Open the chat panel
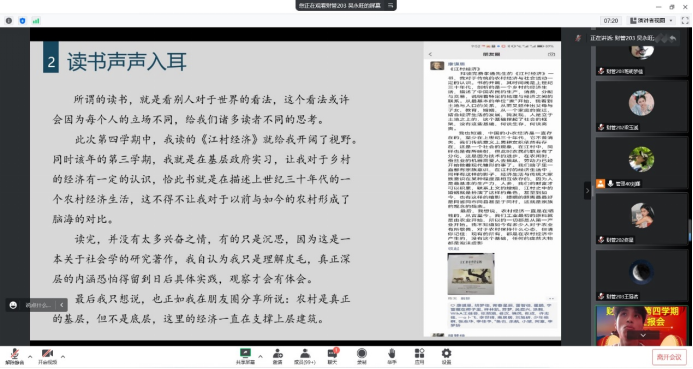693x369 pixels. pyautogui.click(x=332, y=356)
